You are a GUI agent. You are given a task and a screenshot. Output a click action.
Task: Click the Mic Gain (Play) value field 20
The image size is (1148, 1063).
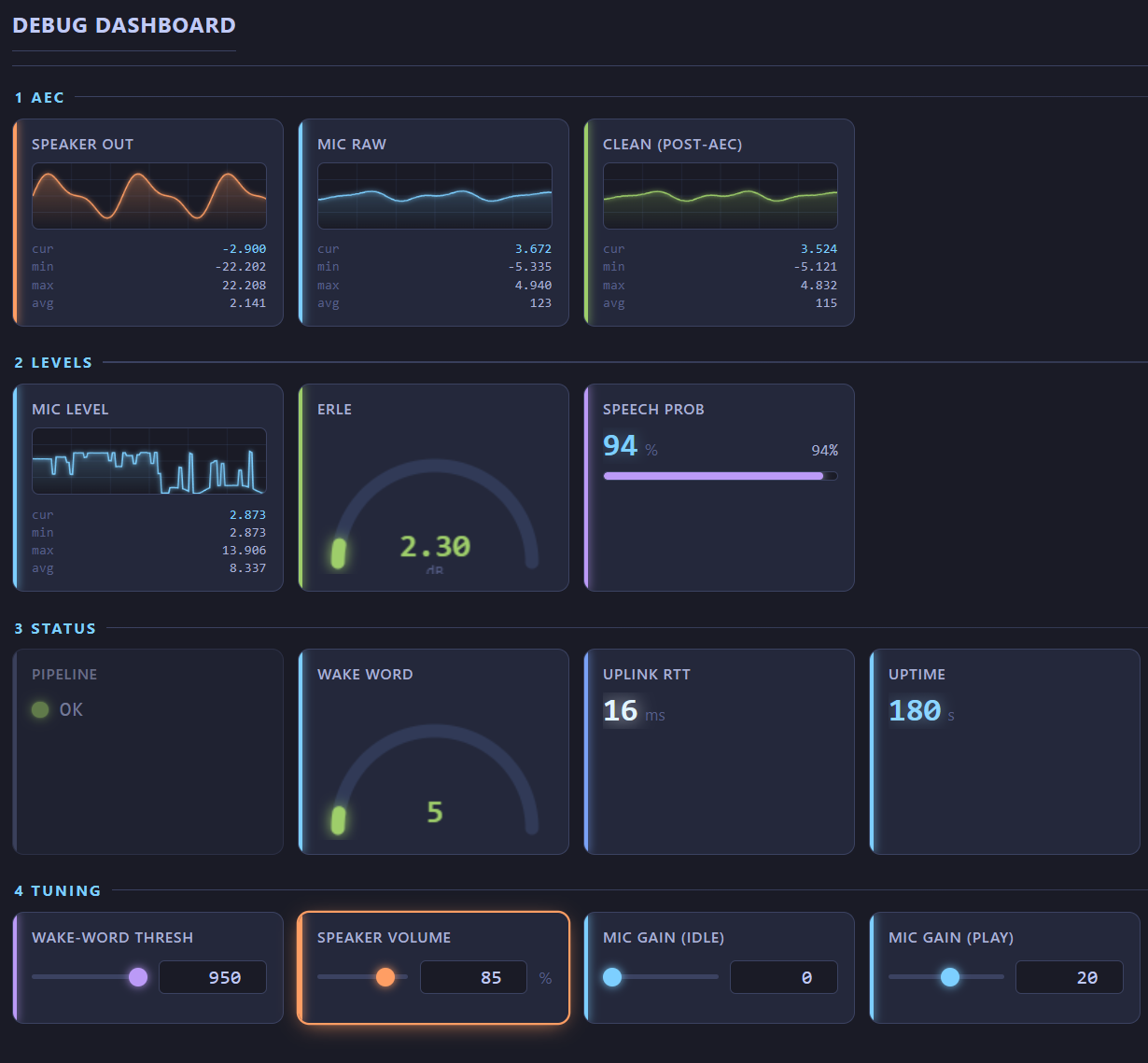click(x=1070, y=977)
